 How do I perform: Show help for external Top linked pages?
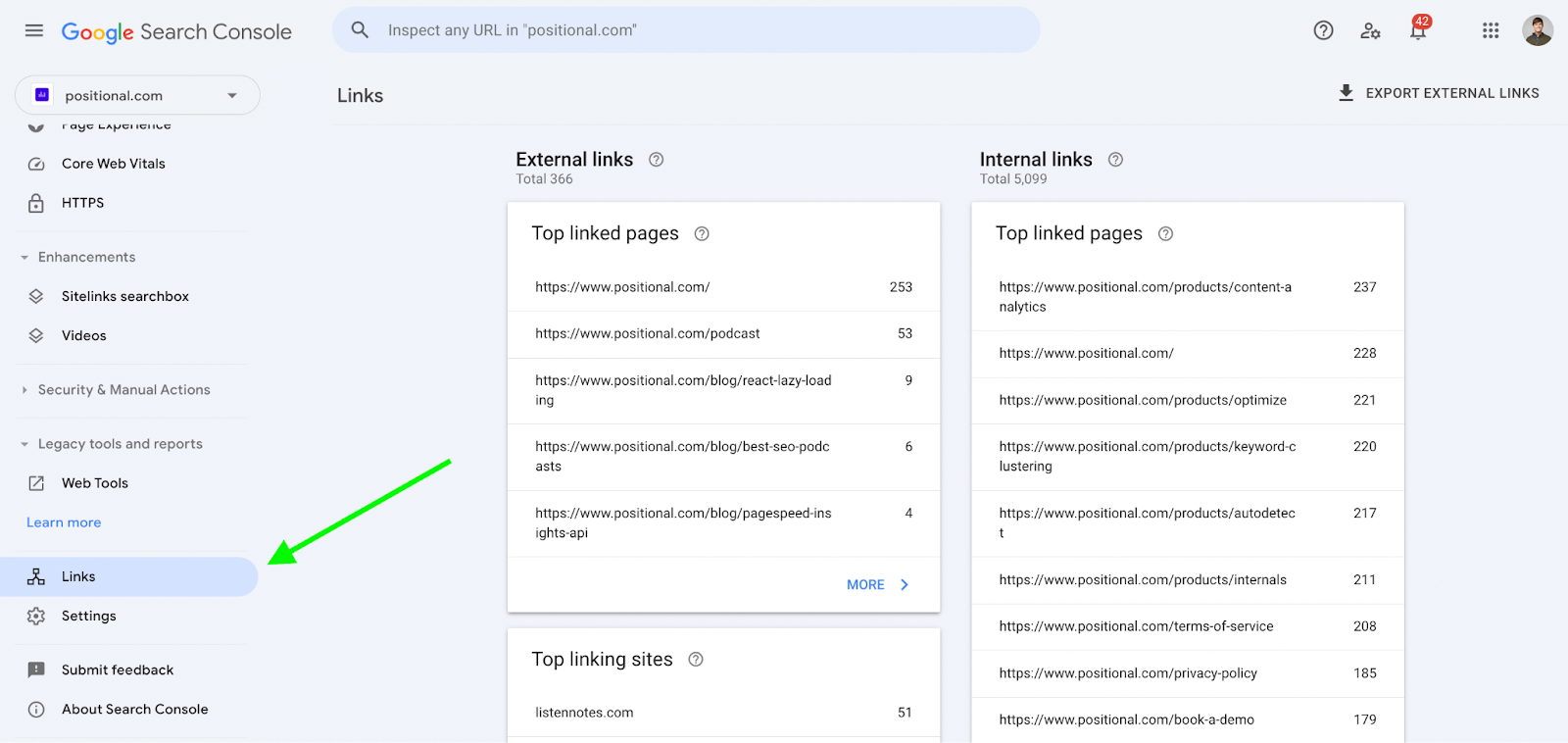[x=702, y=233]
